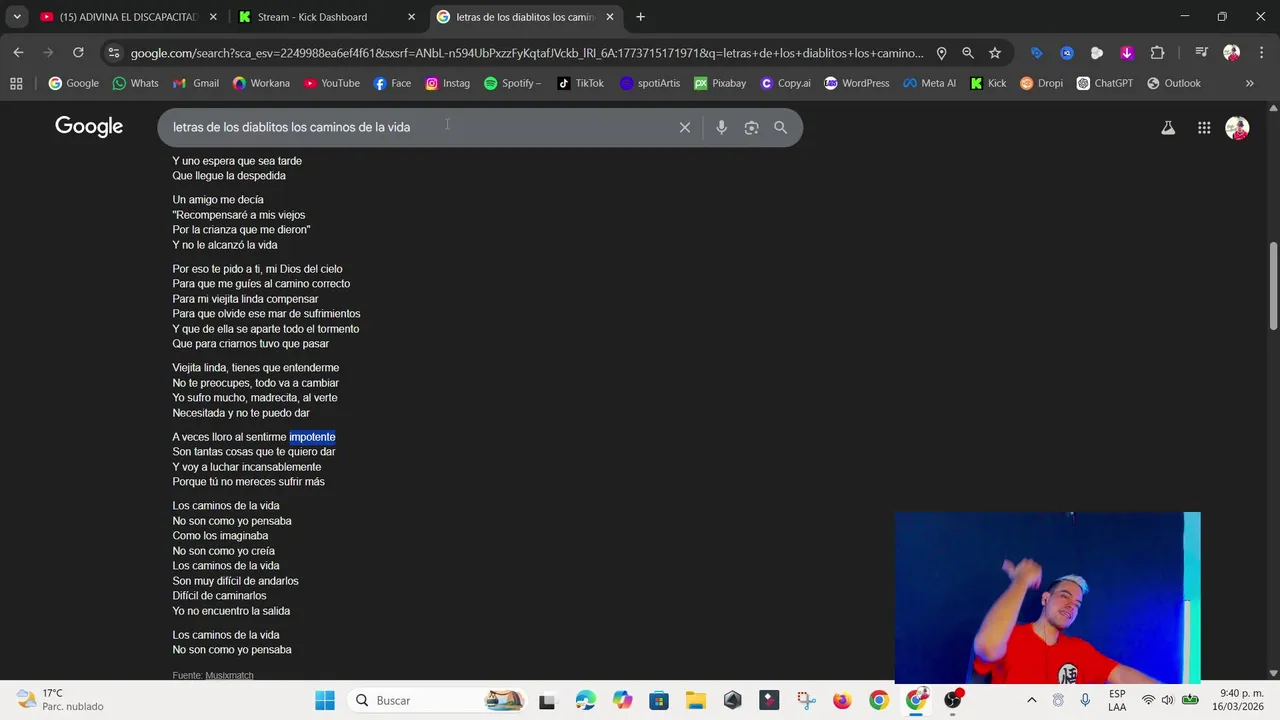Open the Extensions puzzle piece menu
Image resolution: width=1280 pixels, height=720 pixels.
pos(1157,53)
